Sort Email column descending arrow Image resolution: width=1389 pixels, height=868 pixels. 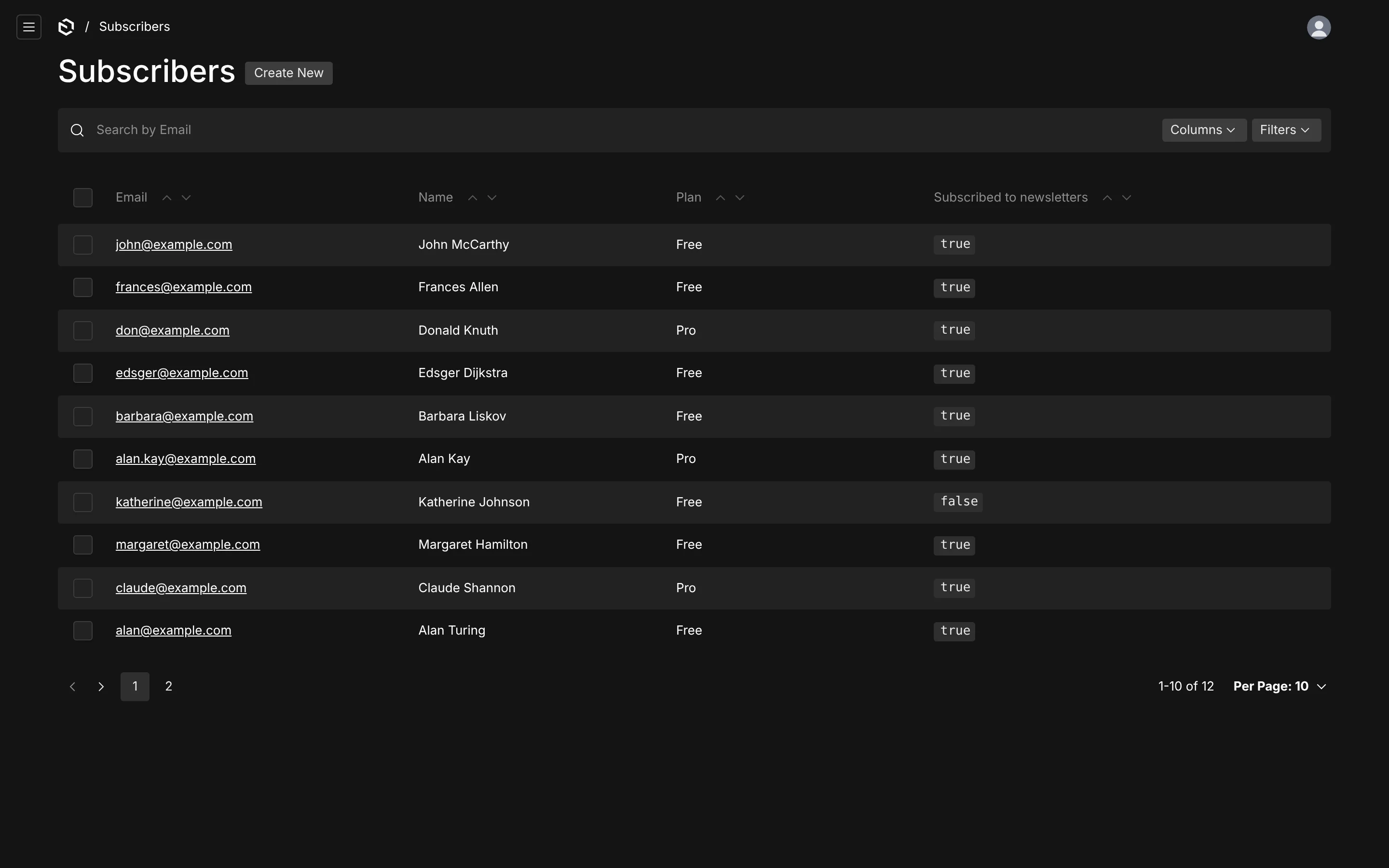[x=186, y=198]
